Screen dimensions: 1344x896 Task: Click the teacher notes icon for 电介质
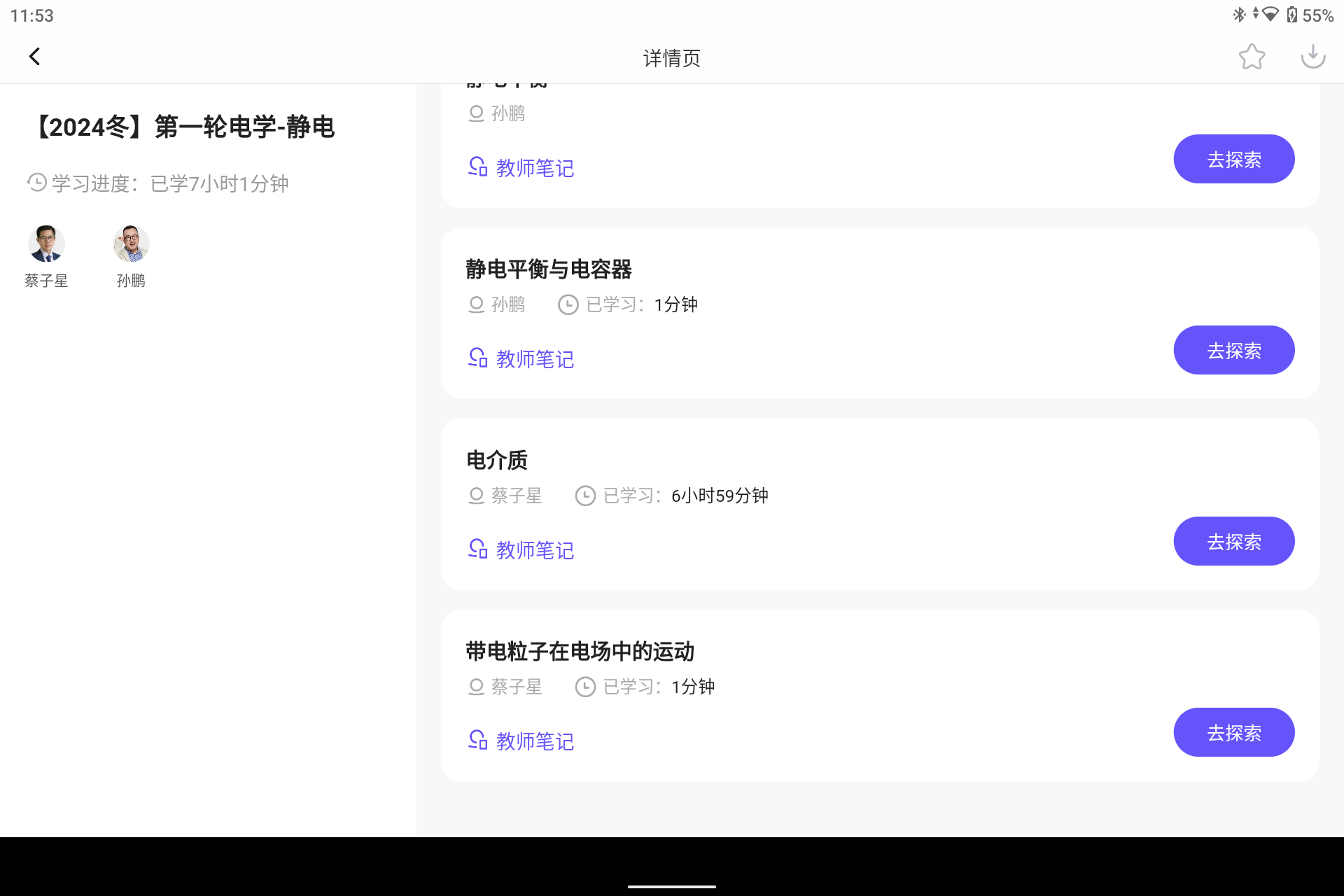point(477,549)
